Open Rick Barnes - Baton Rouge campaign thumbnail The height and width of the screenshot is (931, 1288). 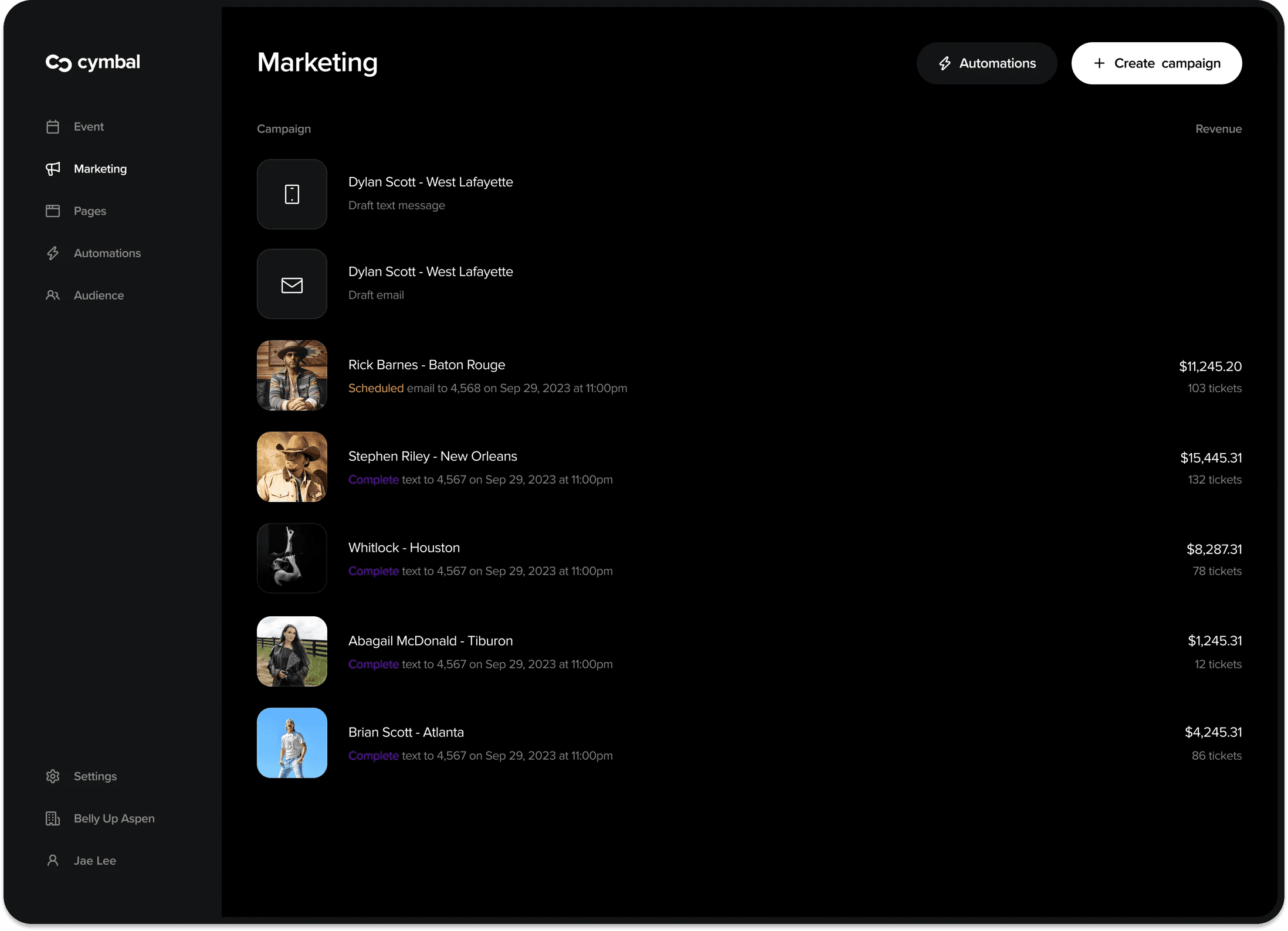[x=292, y=375]
